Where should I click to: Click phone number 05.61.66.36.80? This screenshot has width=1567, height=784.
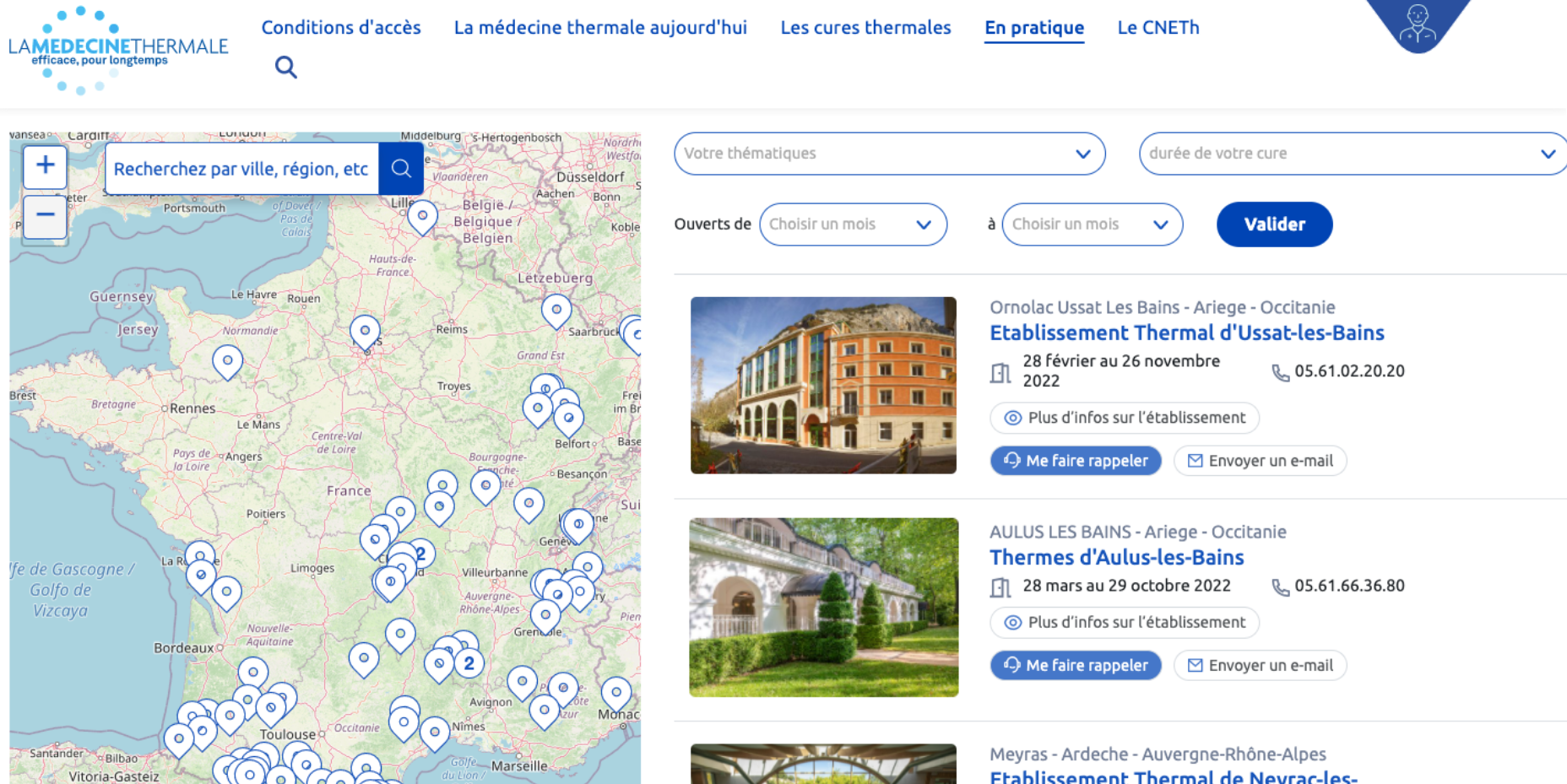tap(1349, 586)
